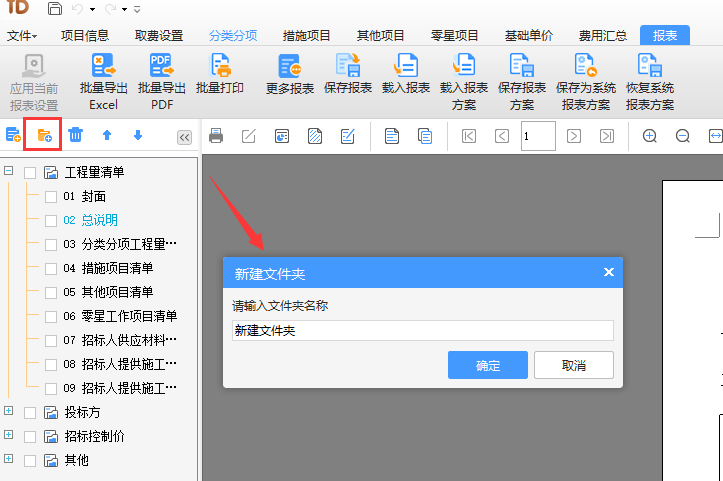
Task: Switch to the 零星项目 tab
Action: point(455,36)
